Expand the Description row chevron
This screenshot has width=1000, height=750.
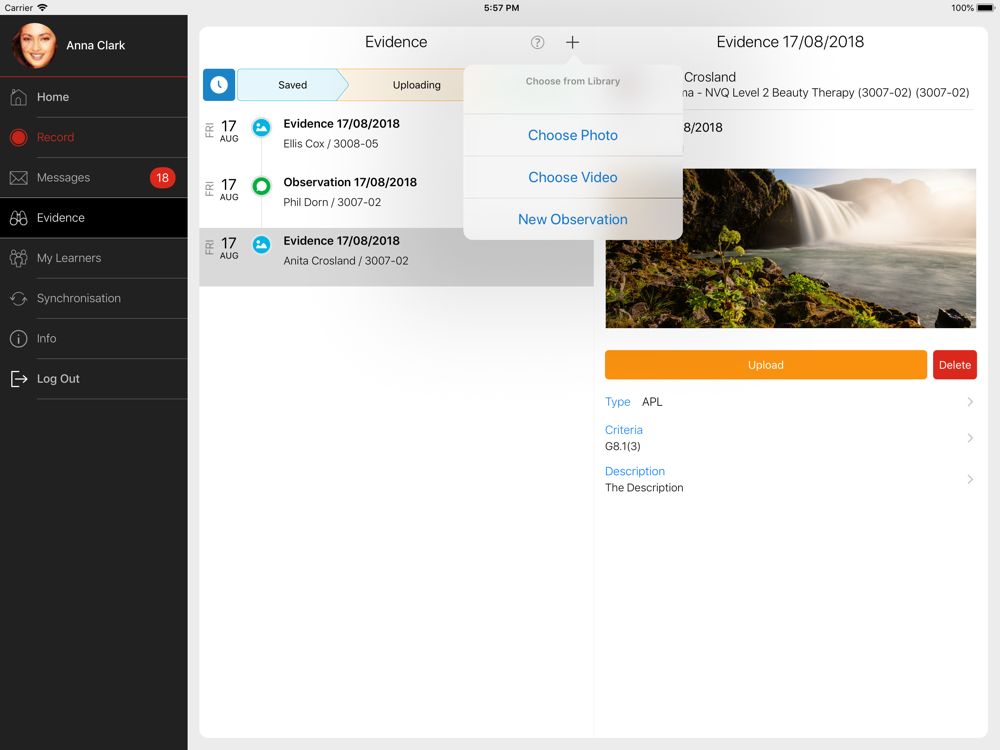pos(969,479)
